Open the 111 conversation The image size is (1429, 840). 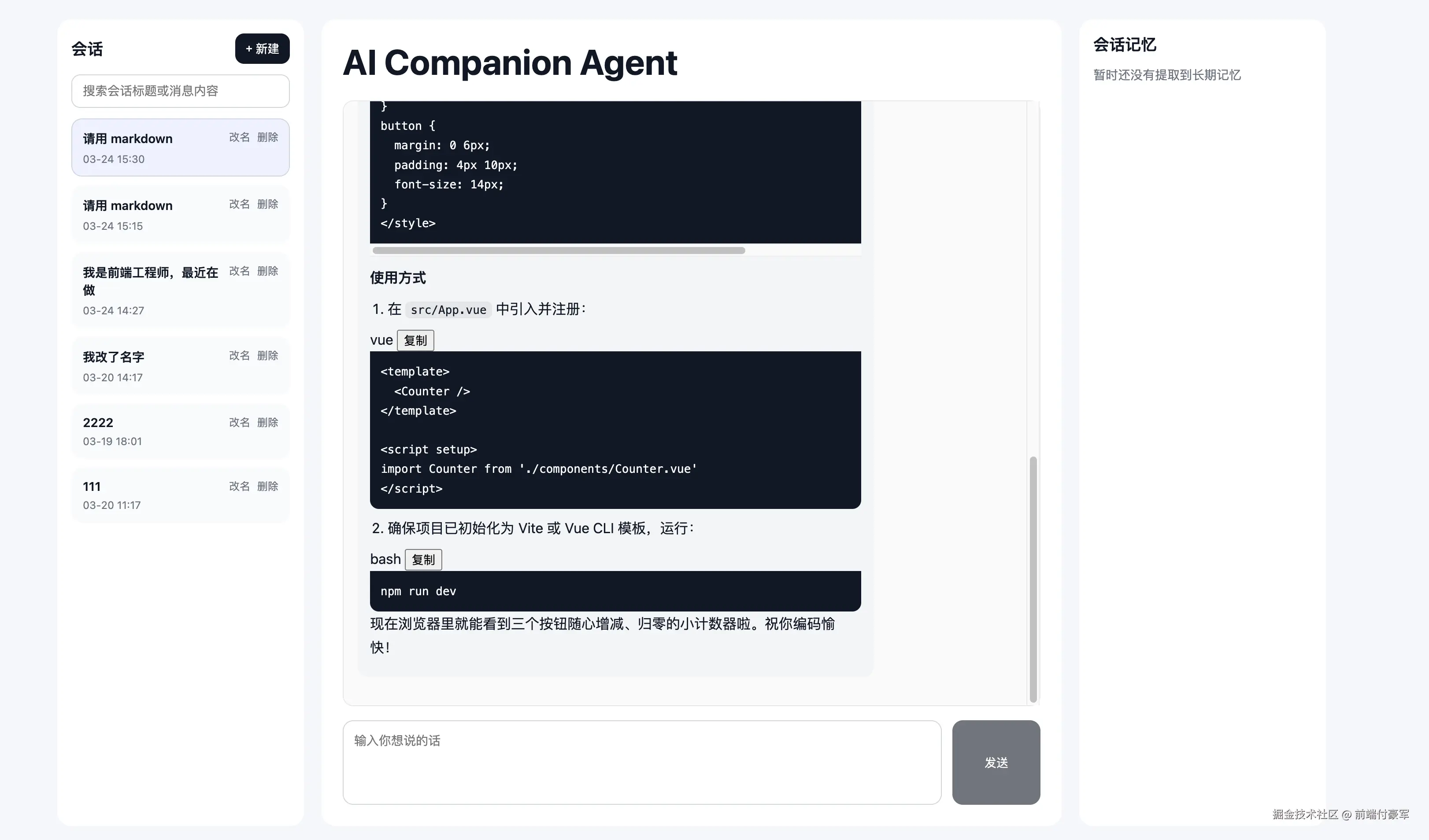point(148,495)
